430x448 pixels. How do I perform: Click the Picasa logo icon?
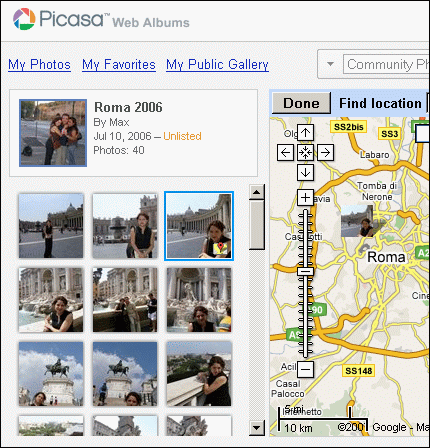coord(24,19)
